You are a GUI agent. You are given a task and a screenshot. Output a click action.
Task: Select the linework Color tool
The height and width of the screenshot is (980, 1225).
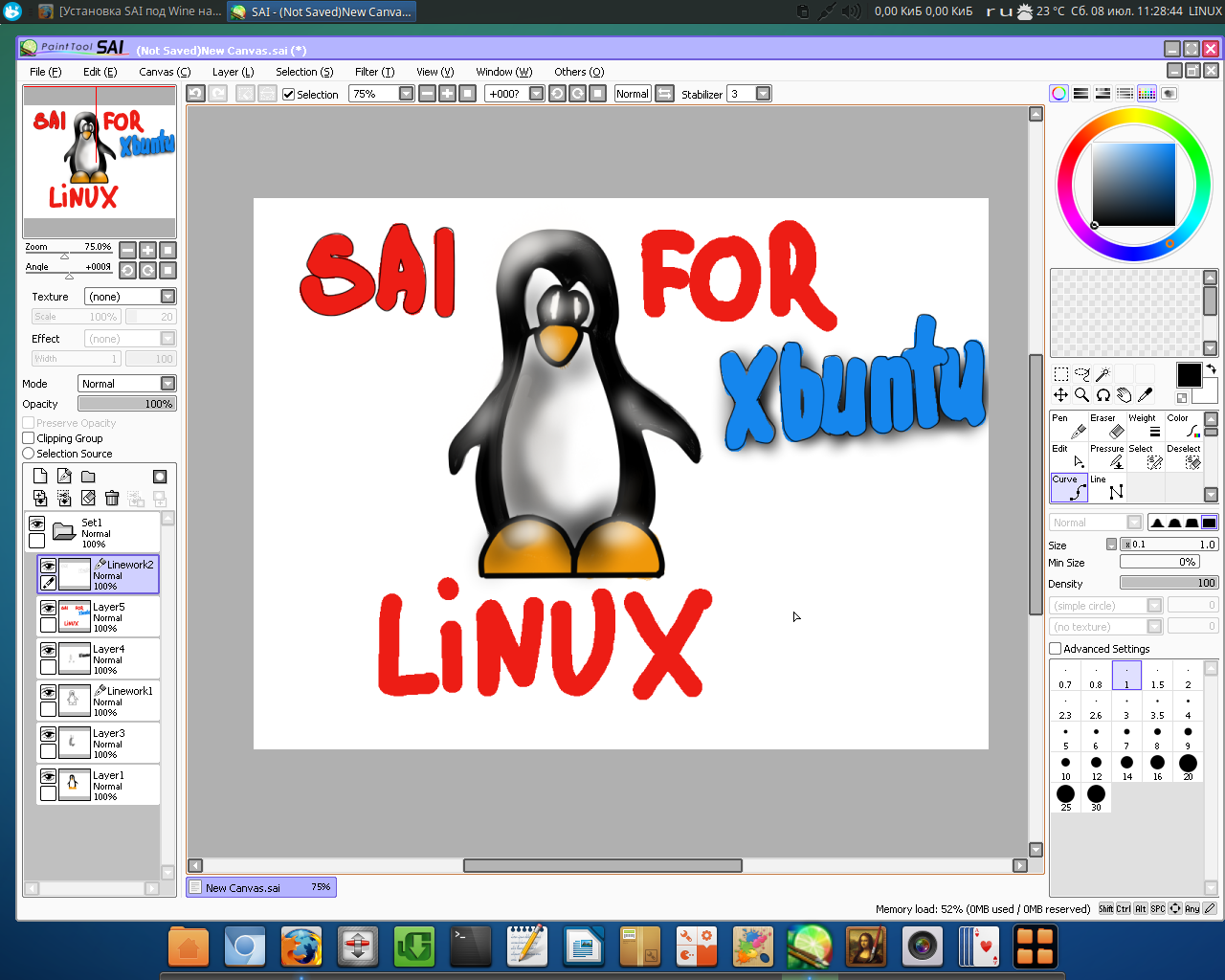coord(1183,426)
